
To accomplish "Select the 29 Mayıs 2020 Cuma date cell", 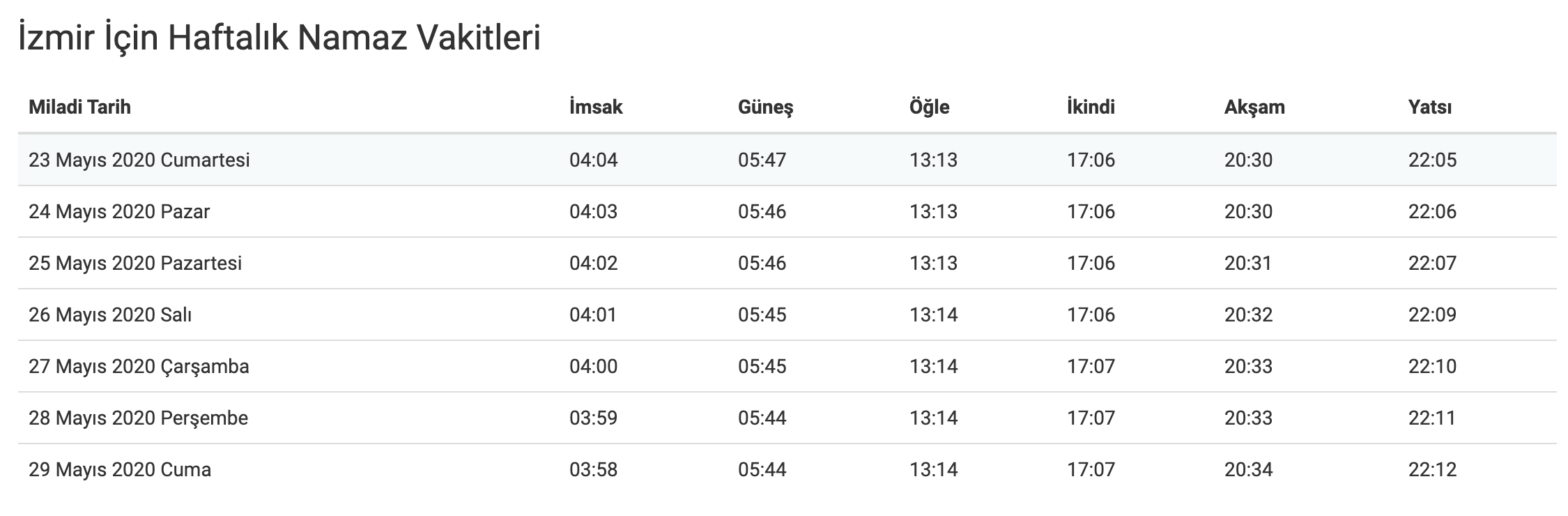I will coord(120,470).
